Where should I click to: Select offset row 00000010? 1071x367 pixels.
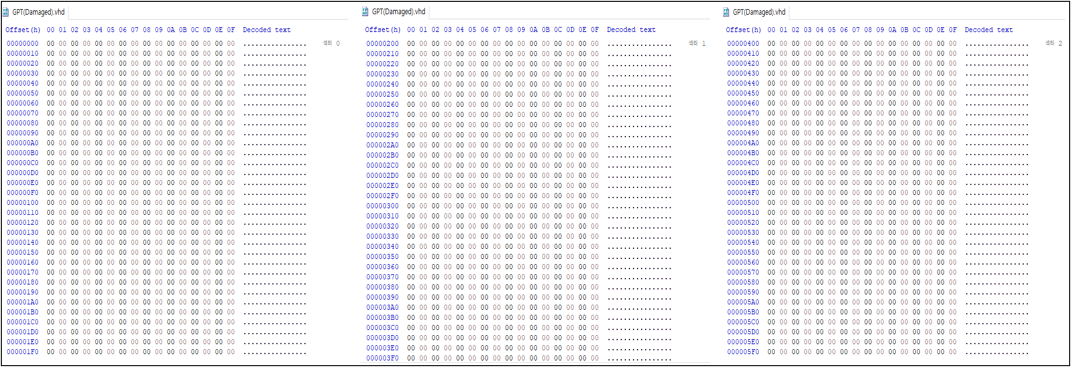pyautogui.click(x=23, y=53)
